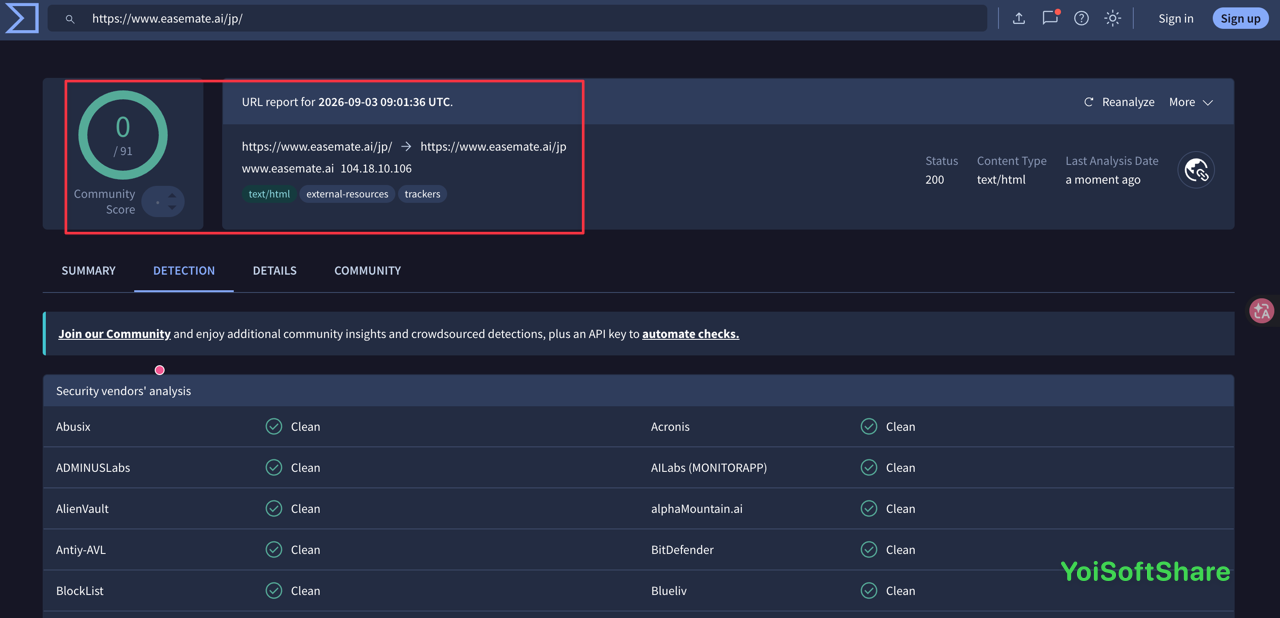The width and height of the screenshot is (1280, 618).
Task: Click the AlienVault vendor name
Action: coord(82,508)
